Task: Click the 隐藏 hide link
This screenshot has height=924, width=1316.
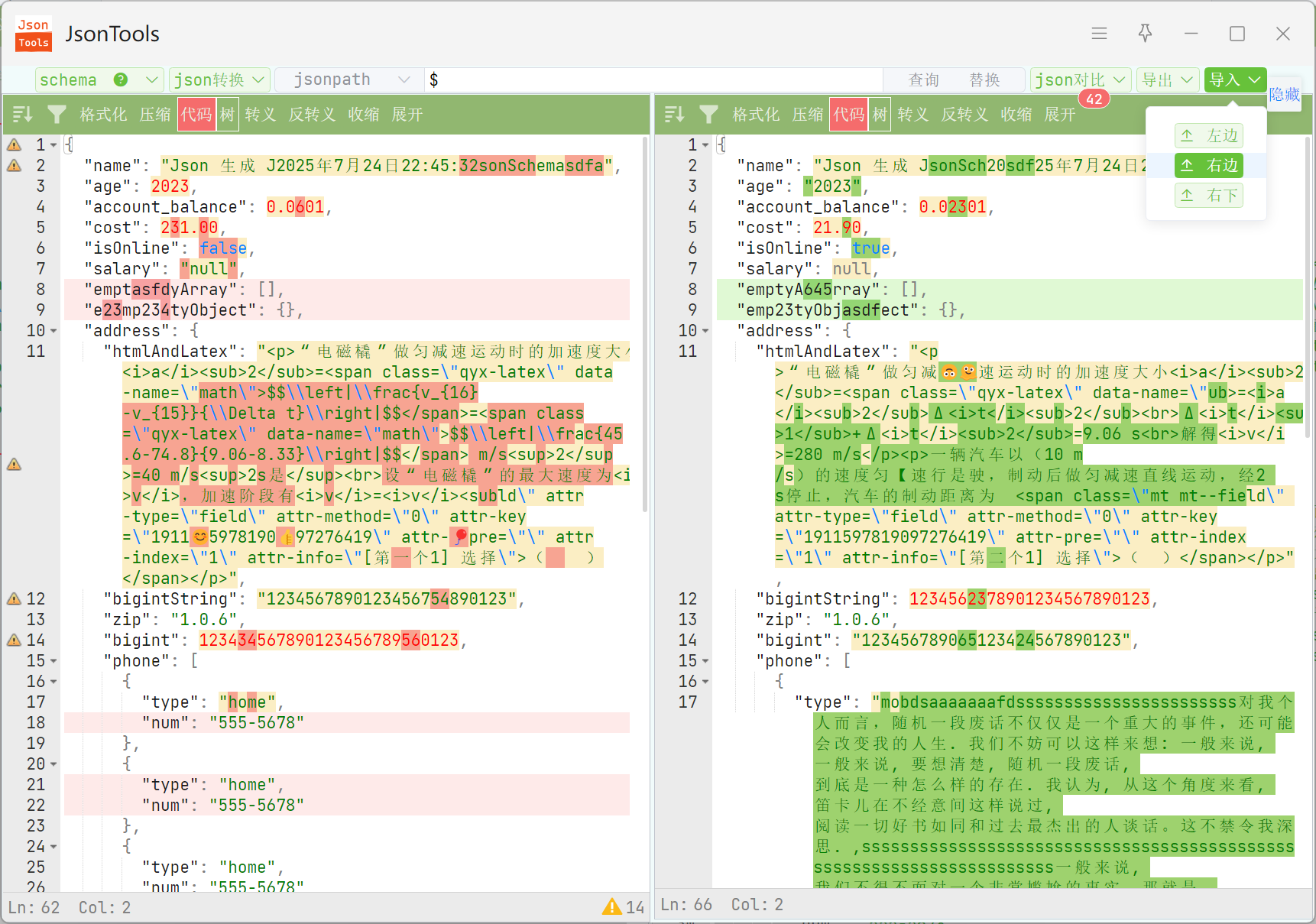Action: point(1285,94)
